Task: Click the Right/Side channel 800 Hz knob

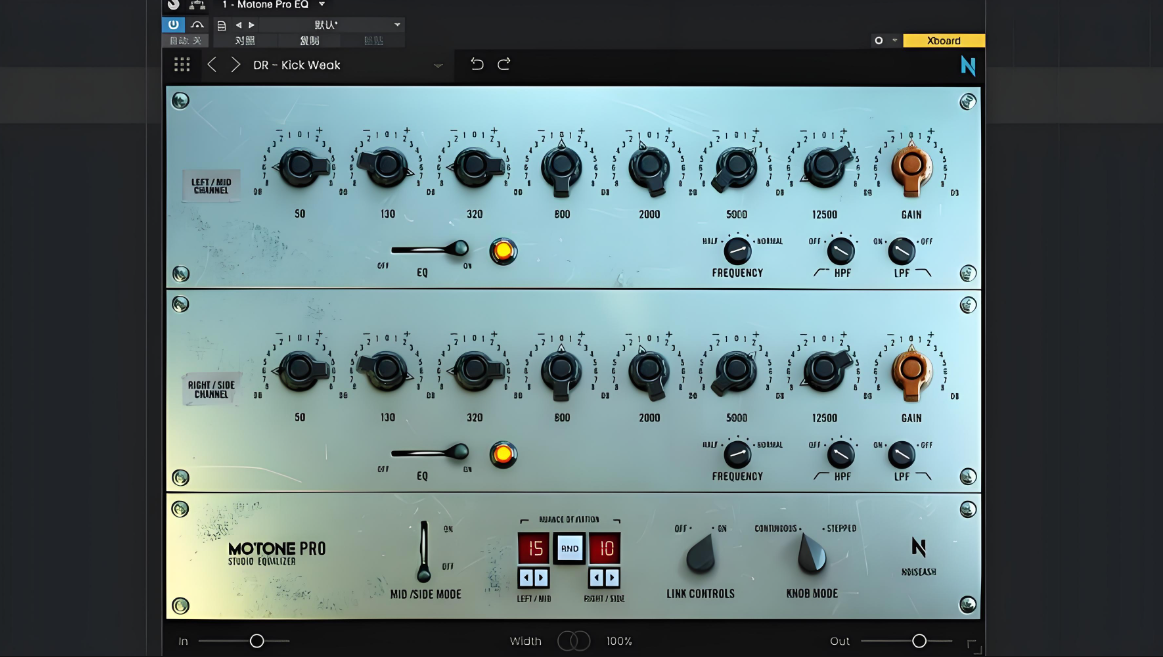Action: click(x=561, y=371)
